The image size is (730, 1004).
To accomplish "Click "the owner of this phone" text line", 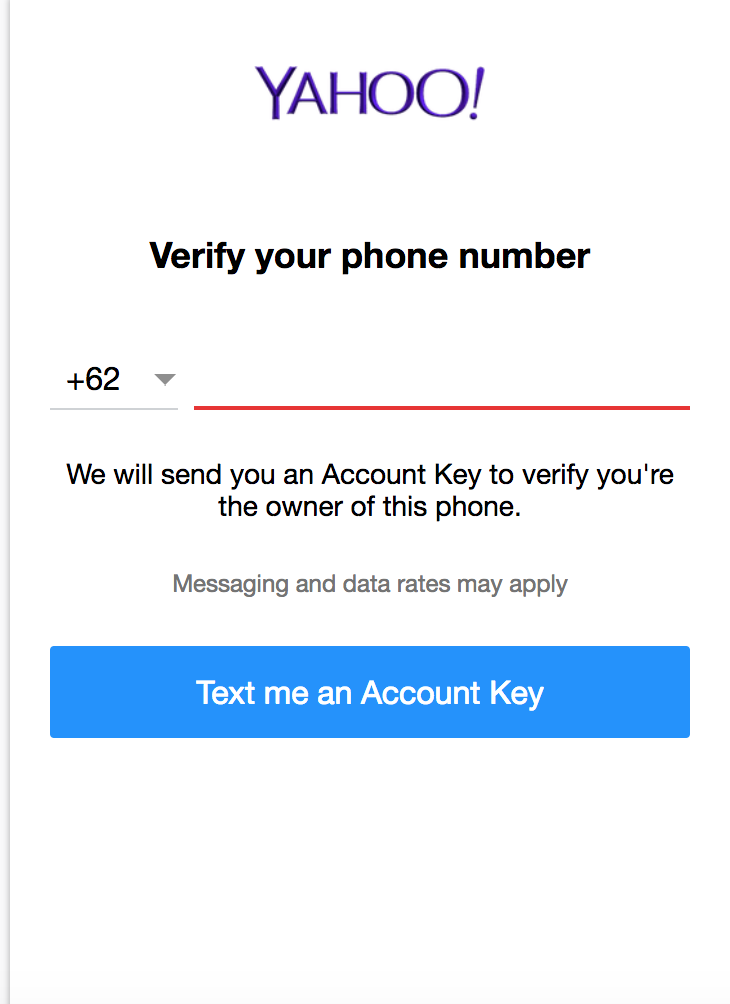I will point(369,506).
